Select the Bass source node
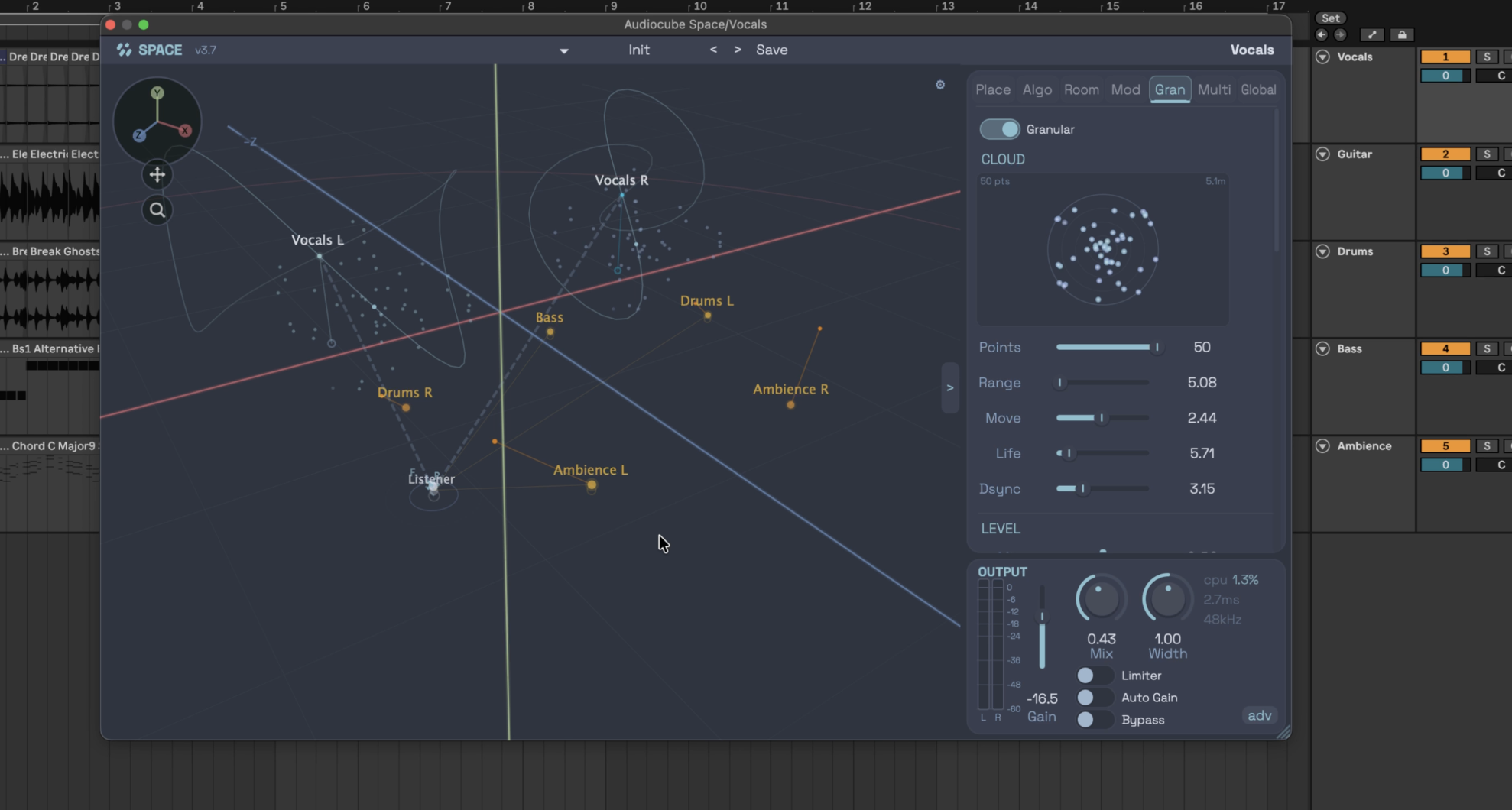 [x=550, y=332]
